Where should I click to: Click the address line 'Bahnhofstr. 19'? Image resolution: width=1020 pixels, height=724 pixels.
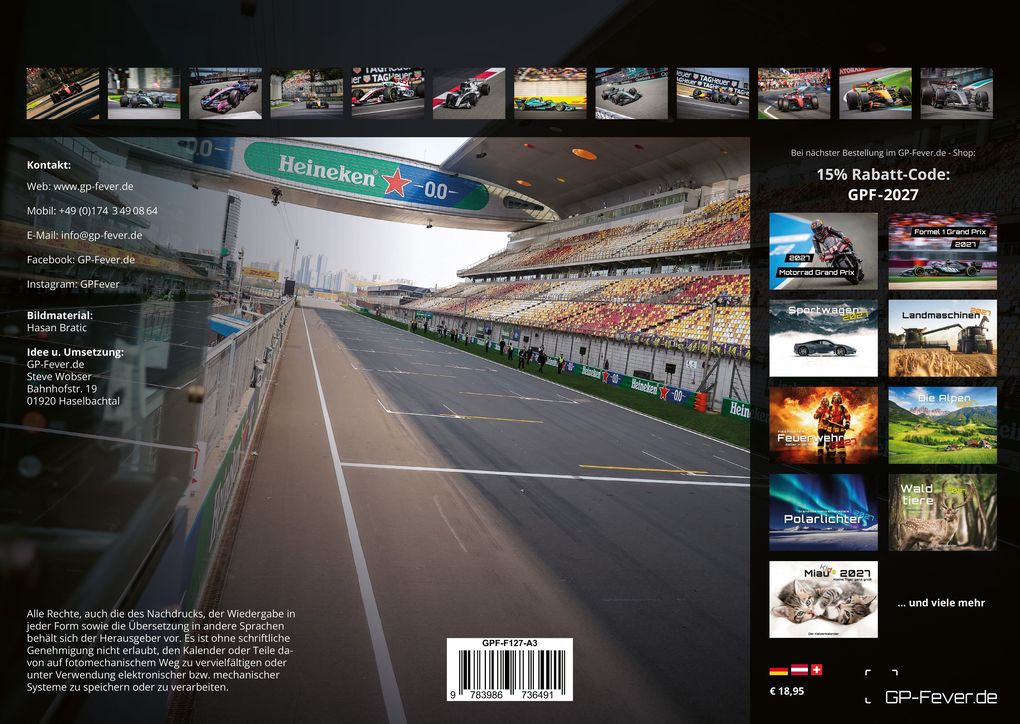pos(62,389)
